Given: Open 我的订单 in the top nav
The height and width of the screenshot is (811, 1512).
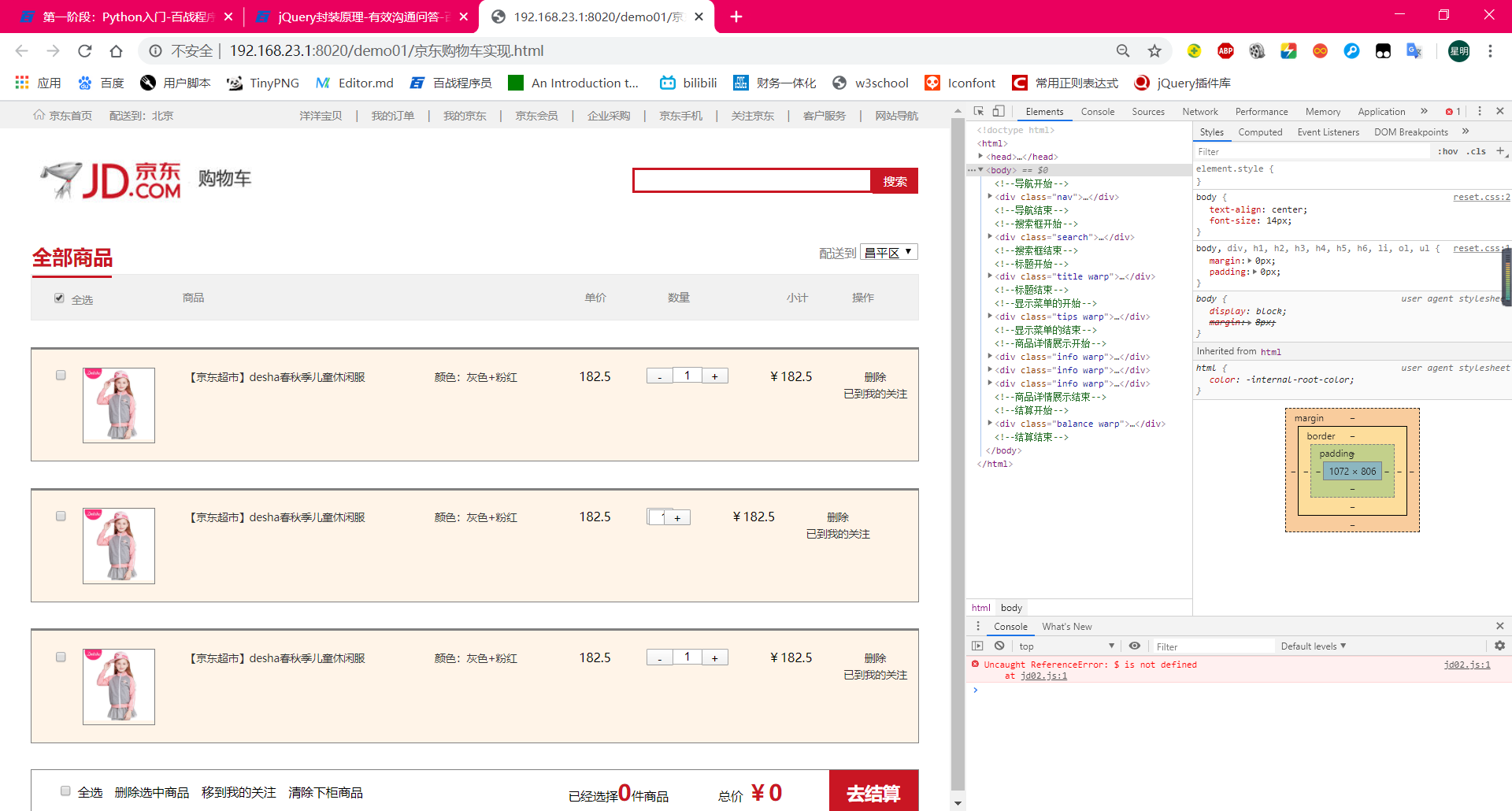Looking at the screenshot, I should 393,116.
